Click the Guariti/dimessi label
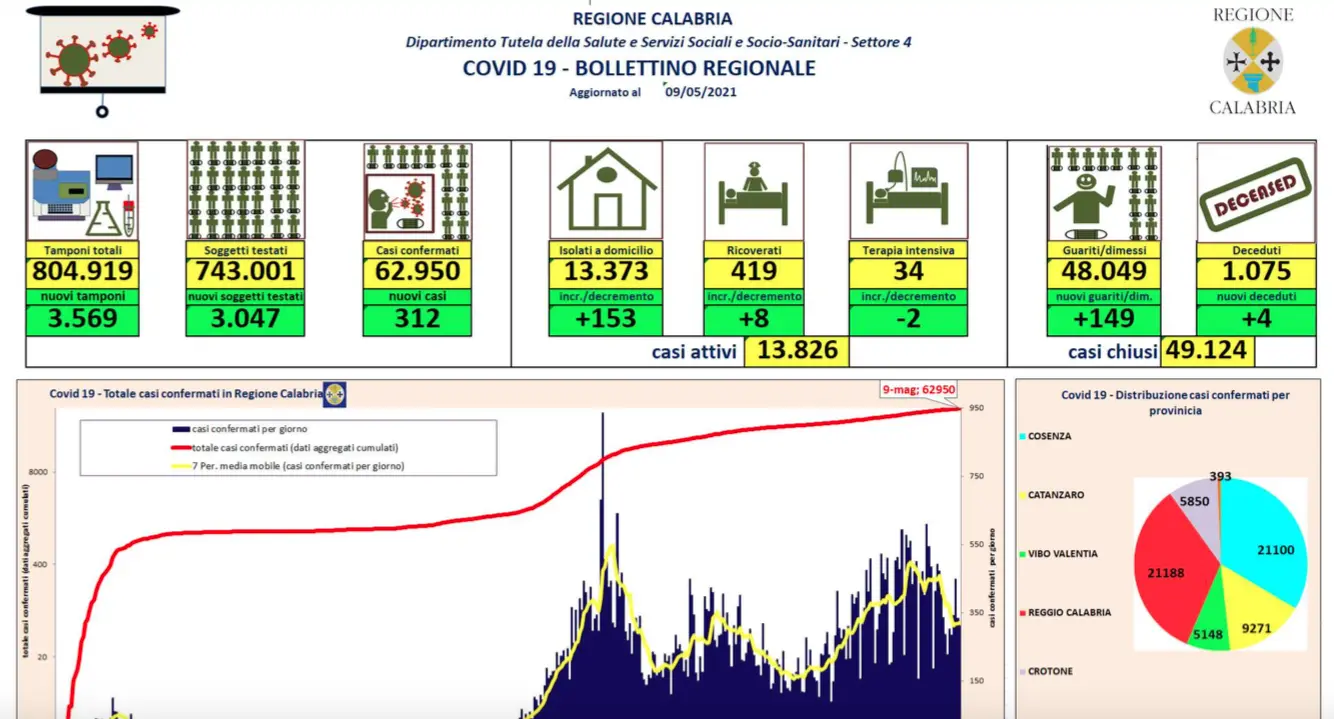Image resolution: width=1334 pixels, height=719 pixels. tap(1104, 249)
